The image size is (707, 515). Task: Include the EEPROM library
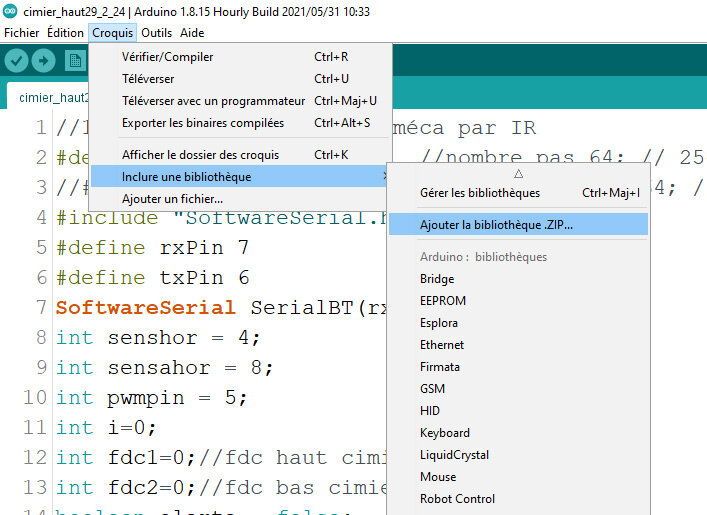(x=518, y=301)
